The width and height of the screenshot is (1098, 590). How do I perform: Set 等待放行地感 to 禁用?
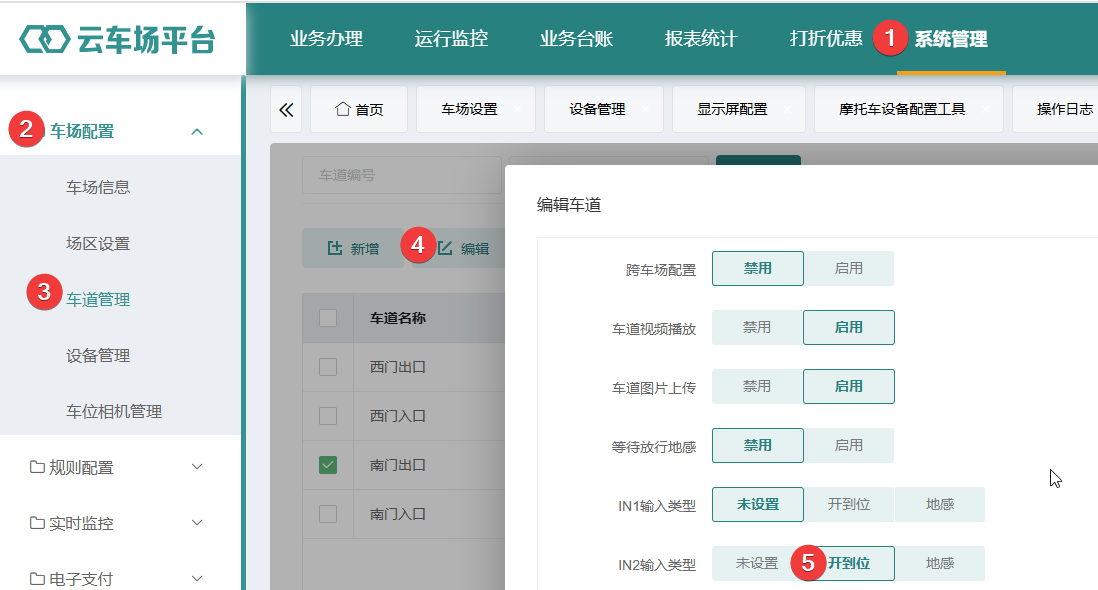click(x=758, y=445)
